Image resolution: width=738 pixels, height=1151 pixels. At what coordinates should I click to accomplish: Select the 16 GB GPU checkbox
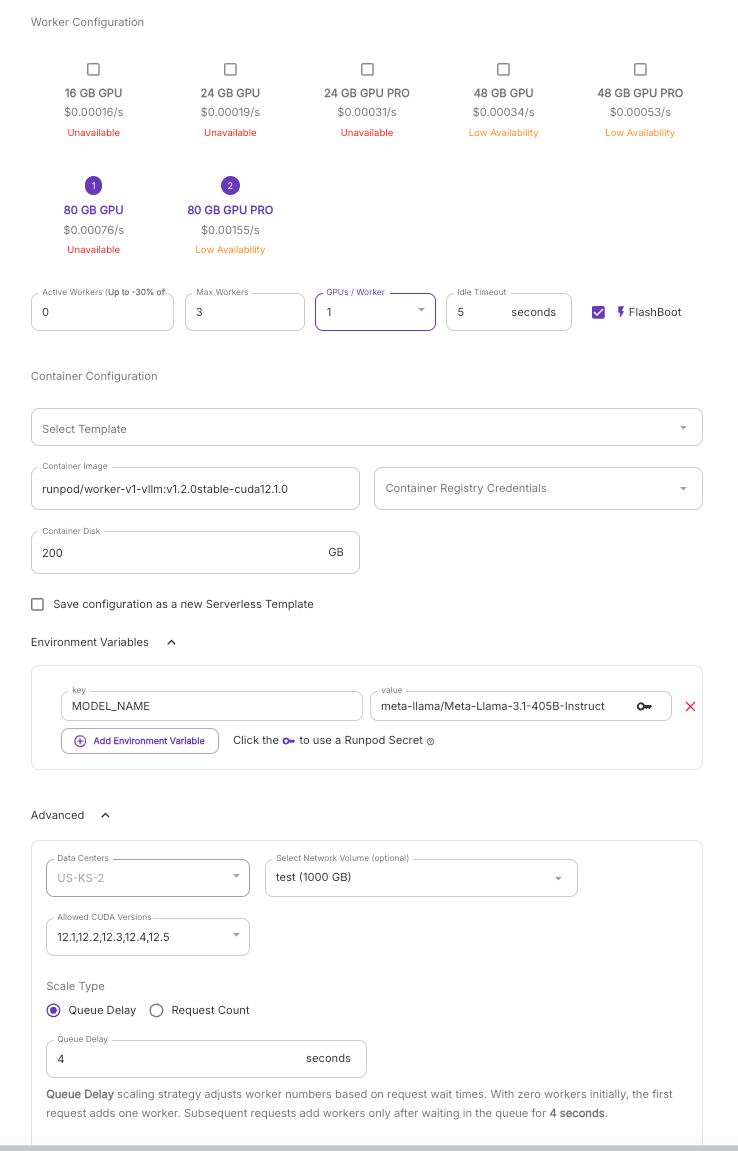coord(94,69)
